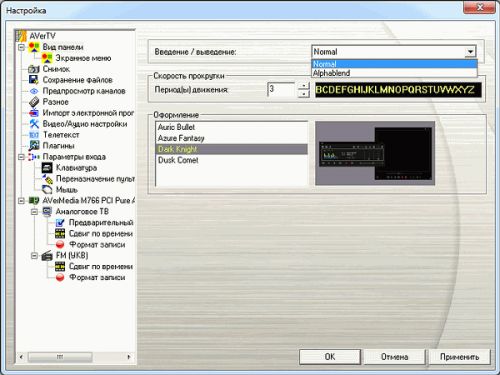Select the Сохранение файлов disk icon

point(34,80)
